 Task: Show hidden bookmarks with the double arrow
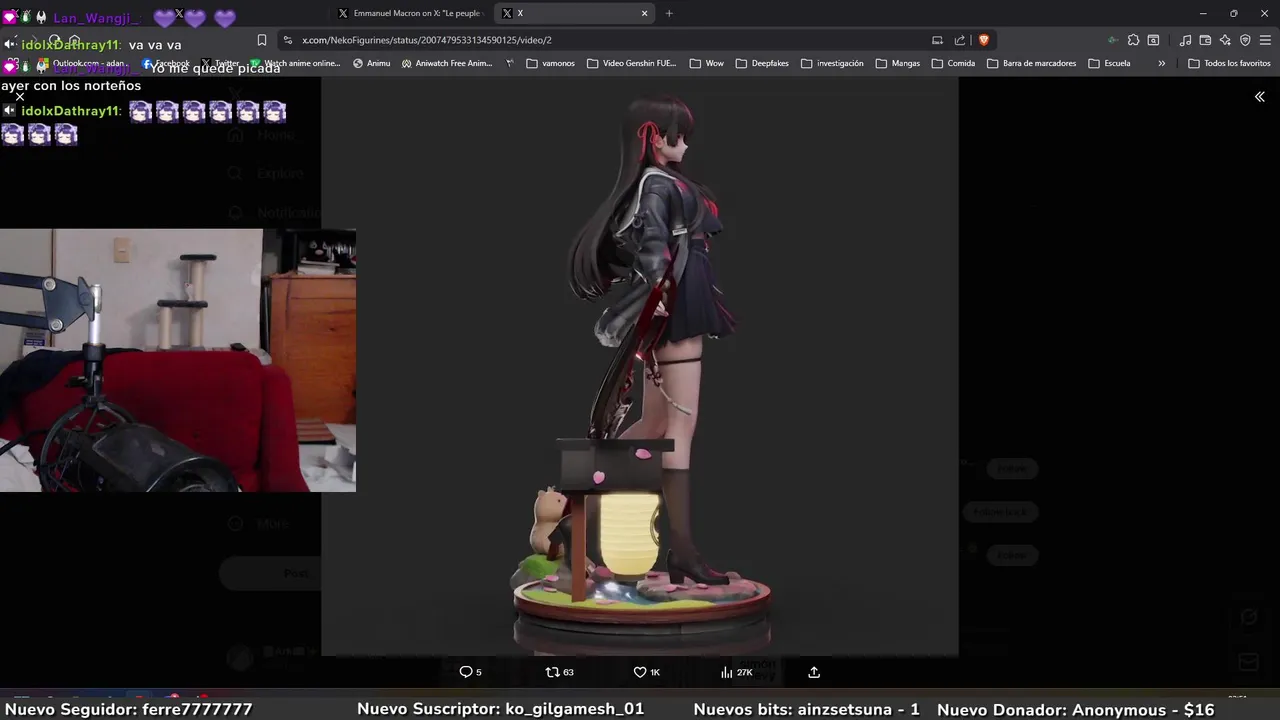coord(1161,63)
